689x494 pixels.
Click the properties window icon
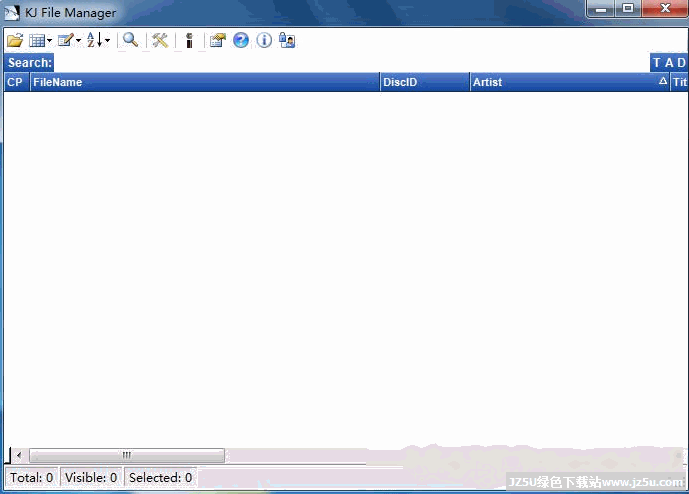coord(218,40)
